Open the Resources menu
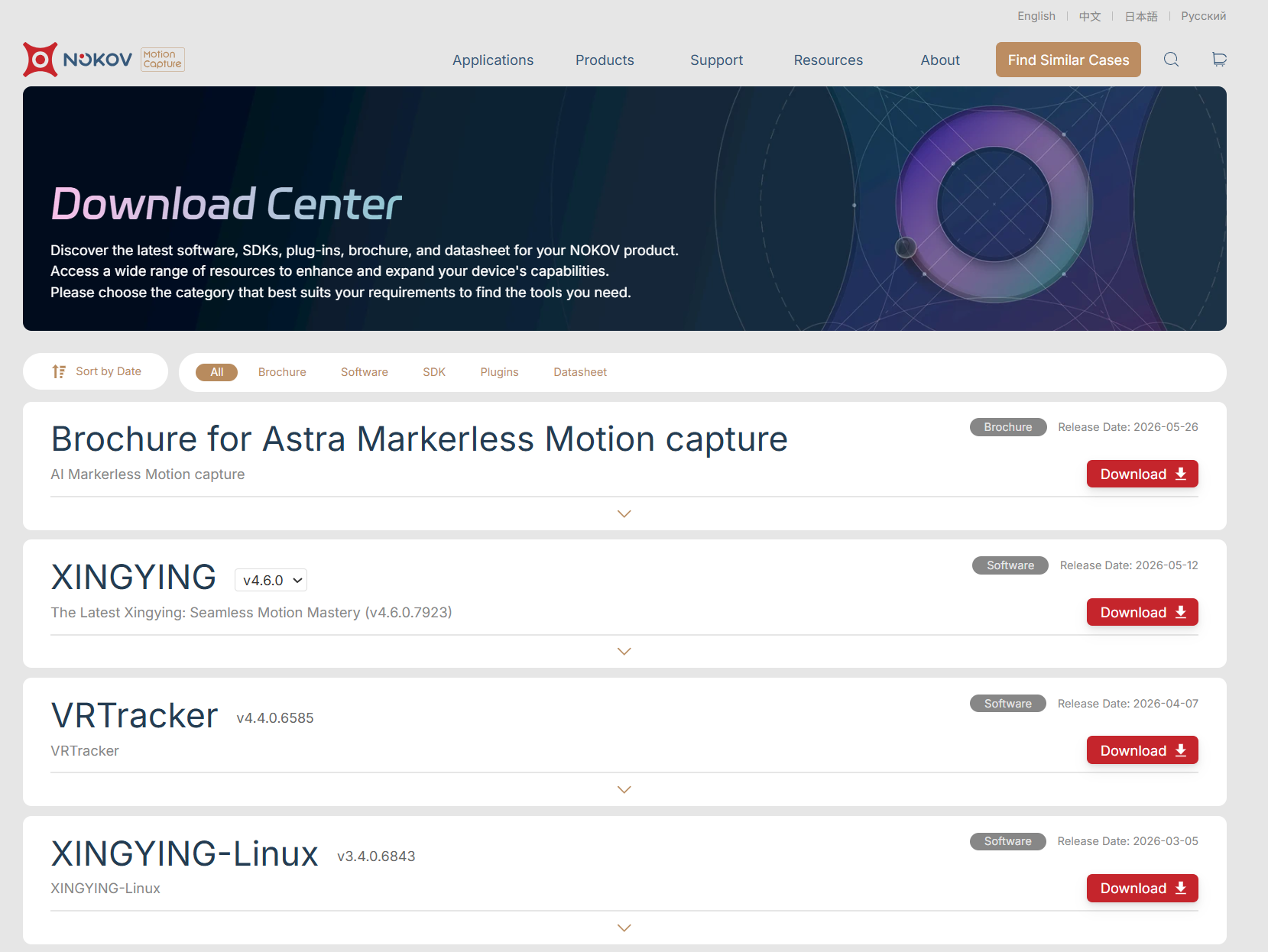The width and height of the screenshot is (1268, 952). pyautogui.click(x=828, y=60)
